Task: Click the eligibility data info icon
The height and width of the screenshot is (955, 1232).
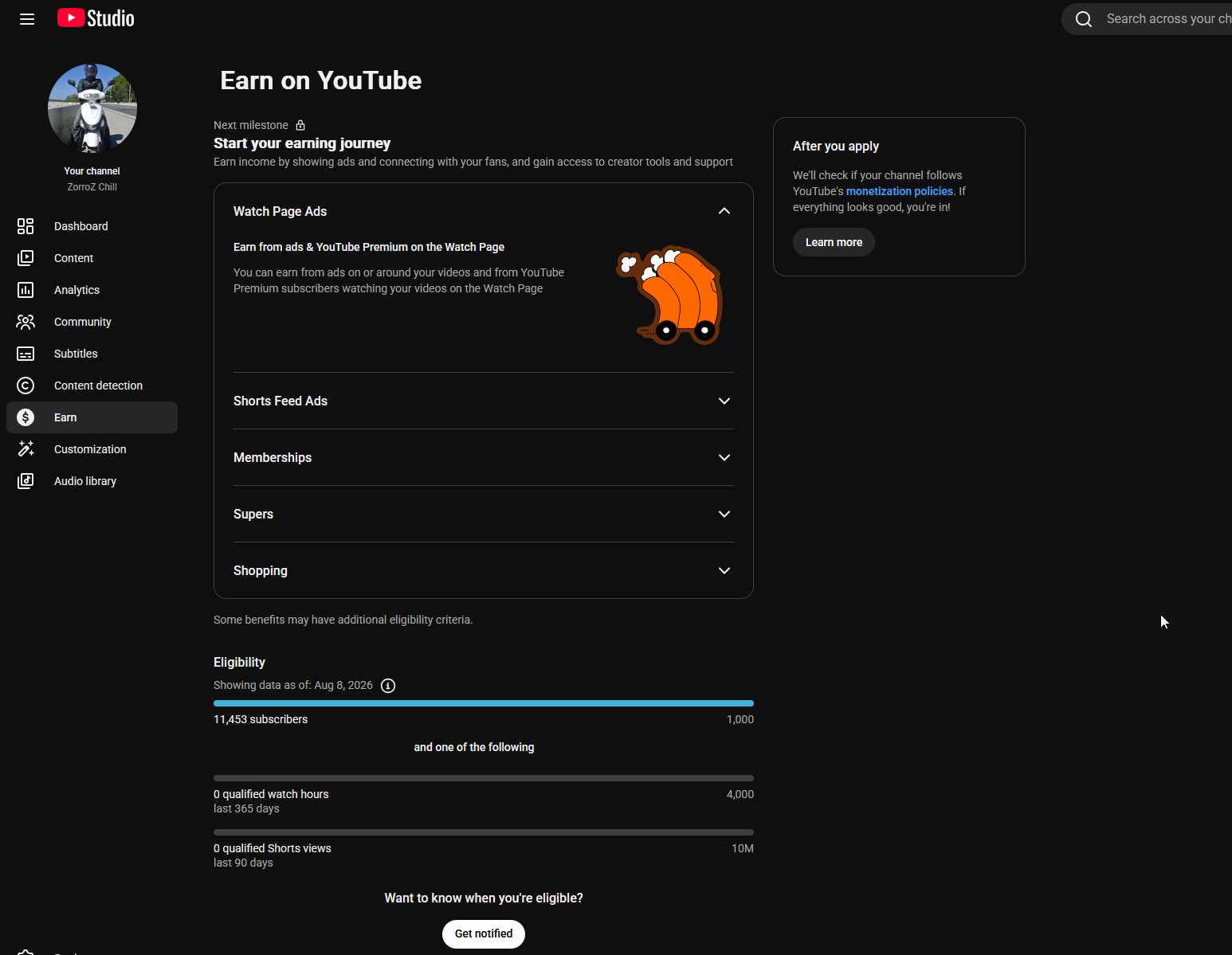Action: tap(388, 686)
